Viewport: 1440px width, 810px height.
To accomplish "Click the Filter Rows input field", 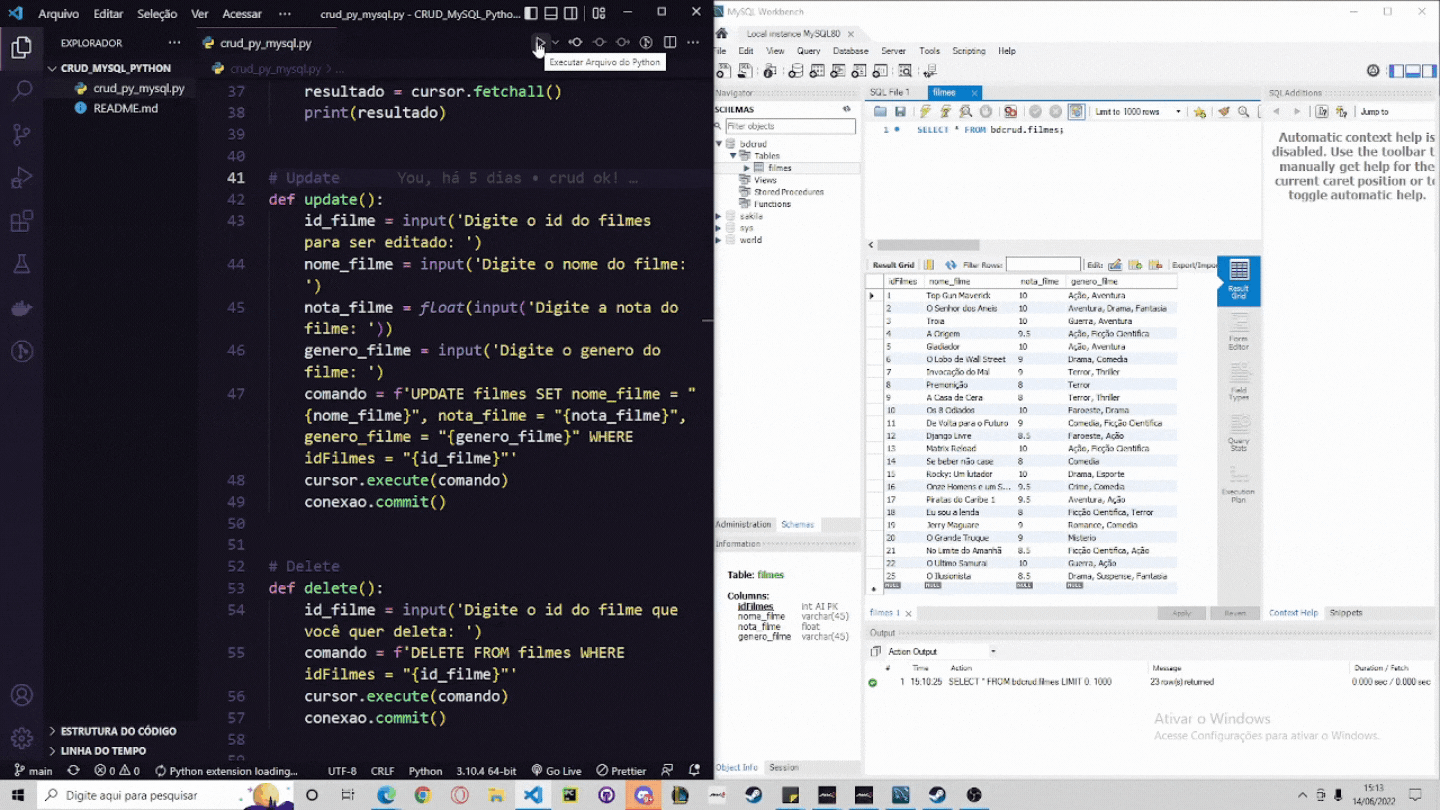I will point(1043,265).
